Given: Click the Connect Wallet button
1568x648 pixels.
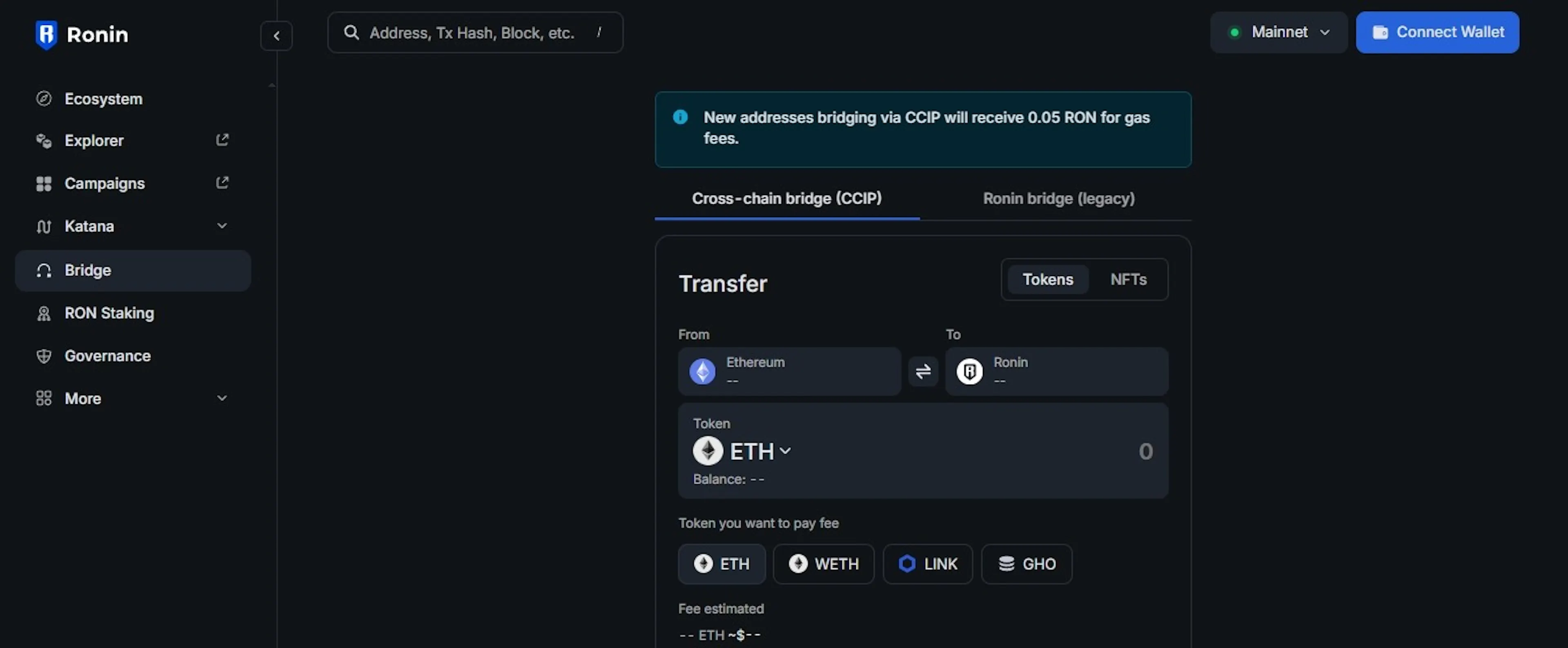Looking at the screenshot, I should pos(1437,32).
